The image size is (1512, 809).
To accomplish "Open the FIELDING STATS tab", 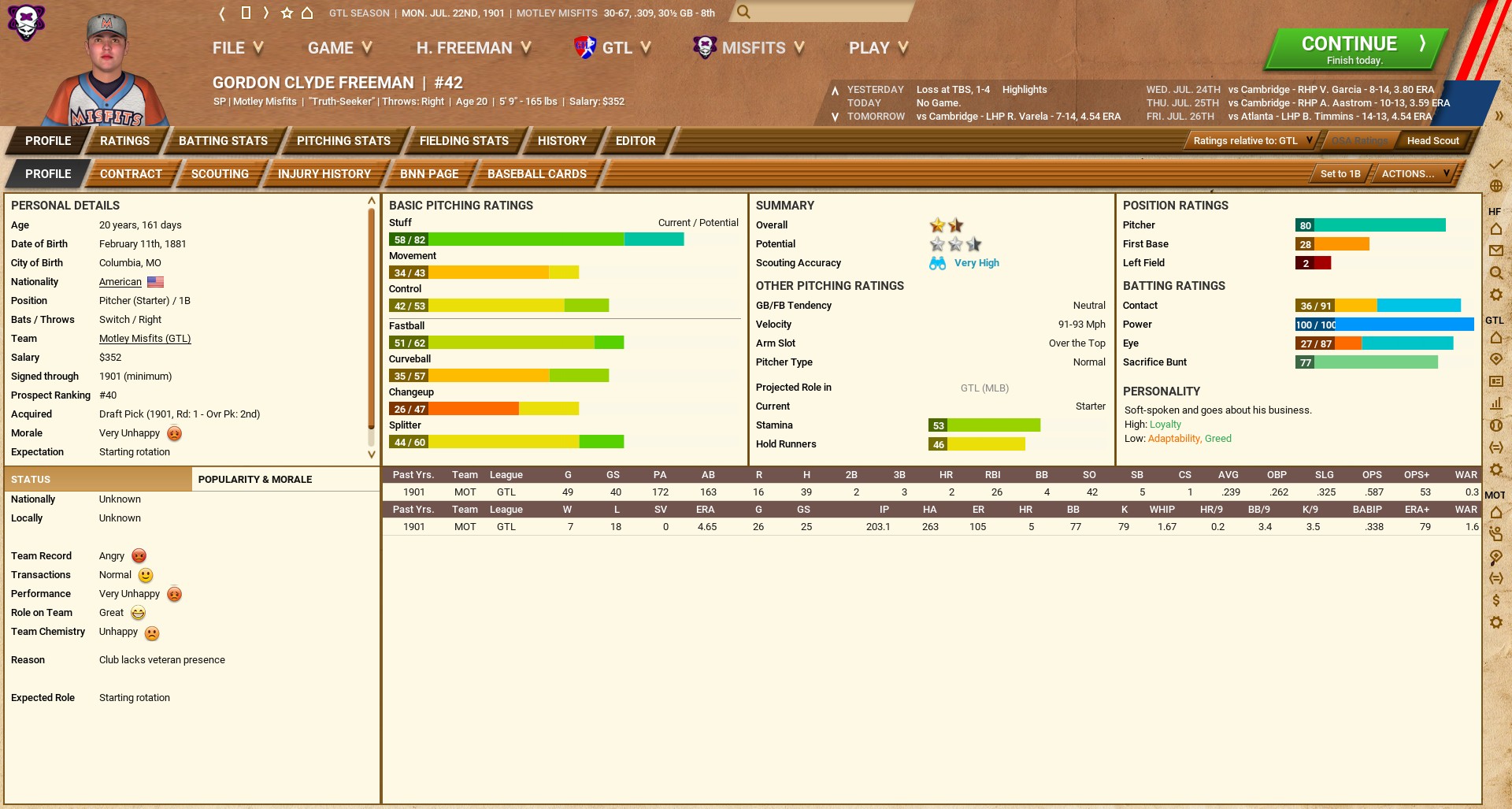I will point(464,141).
